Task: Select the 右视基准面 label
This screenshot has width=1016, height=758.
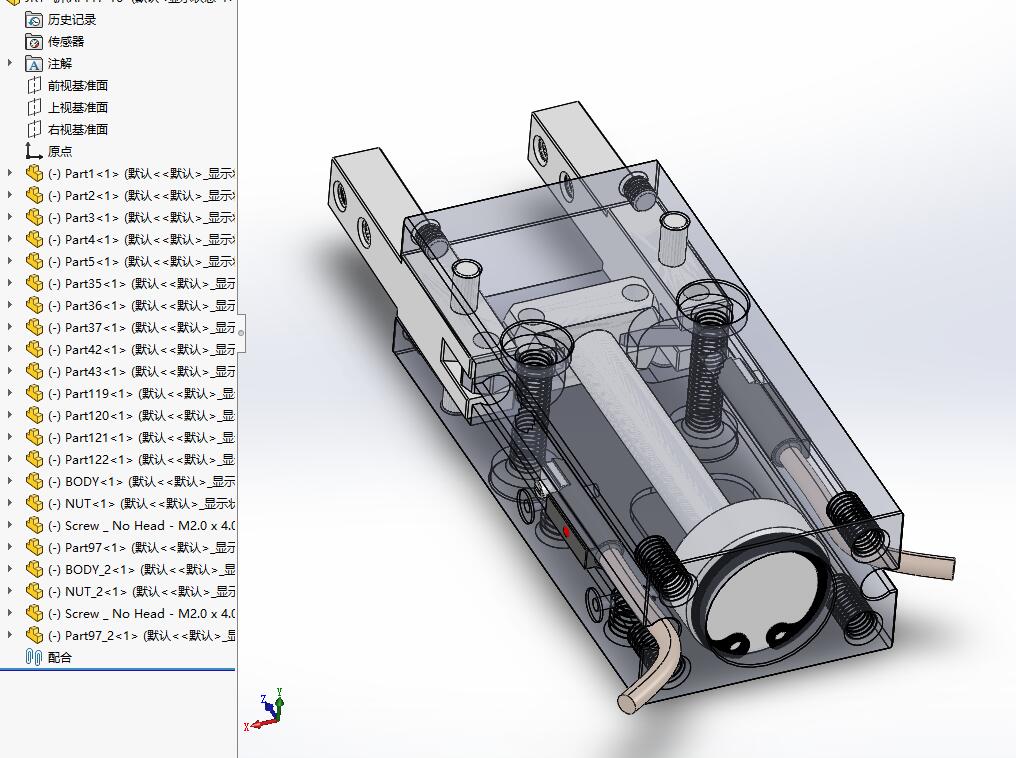Action: pos(78,130)
